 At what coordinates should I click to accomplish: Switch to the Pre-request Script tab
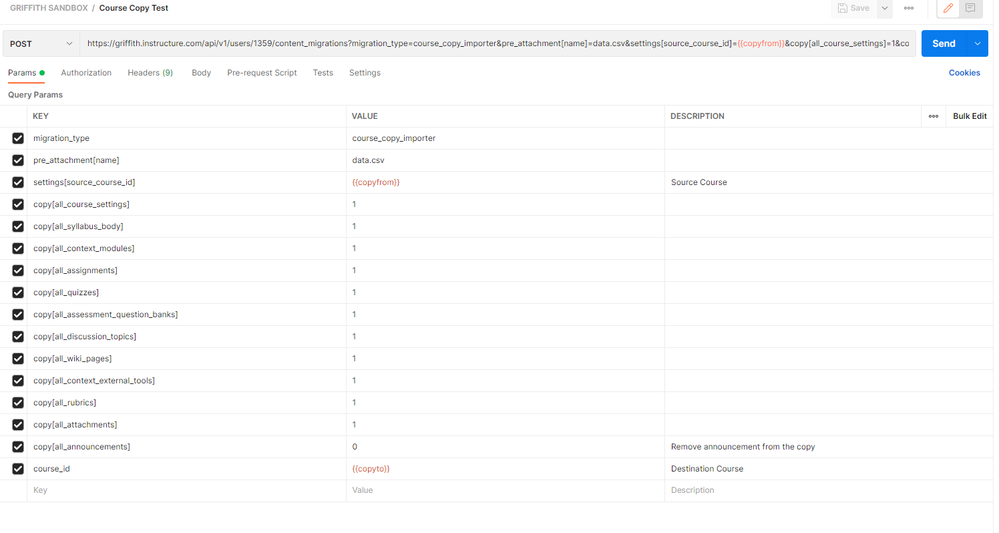(x=261, y=73)
